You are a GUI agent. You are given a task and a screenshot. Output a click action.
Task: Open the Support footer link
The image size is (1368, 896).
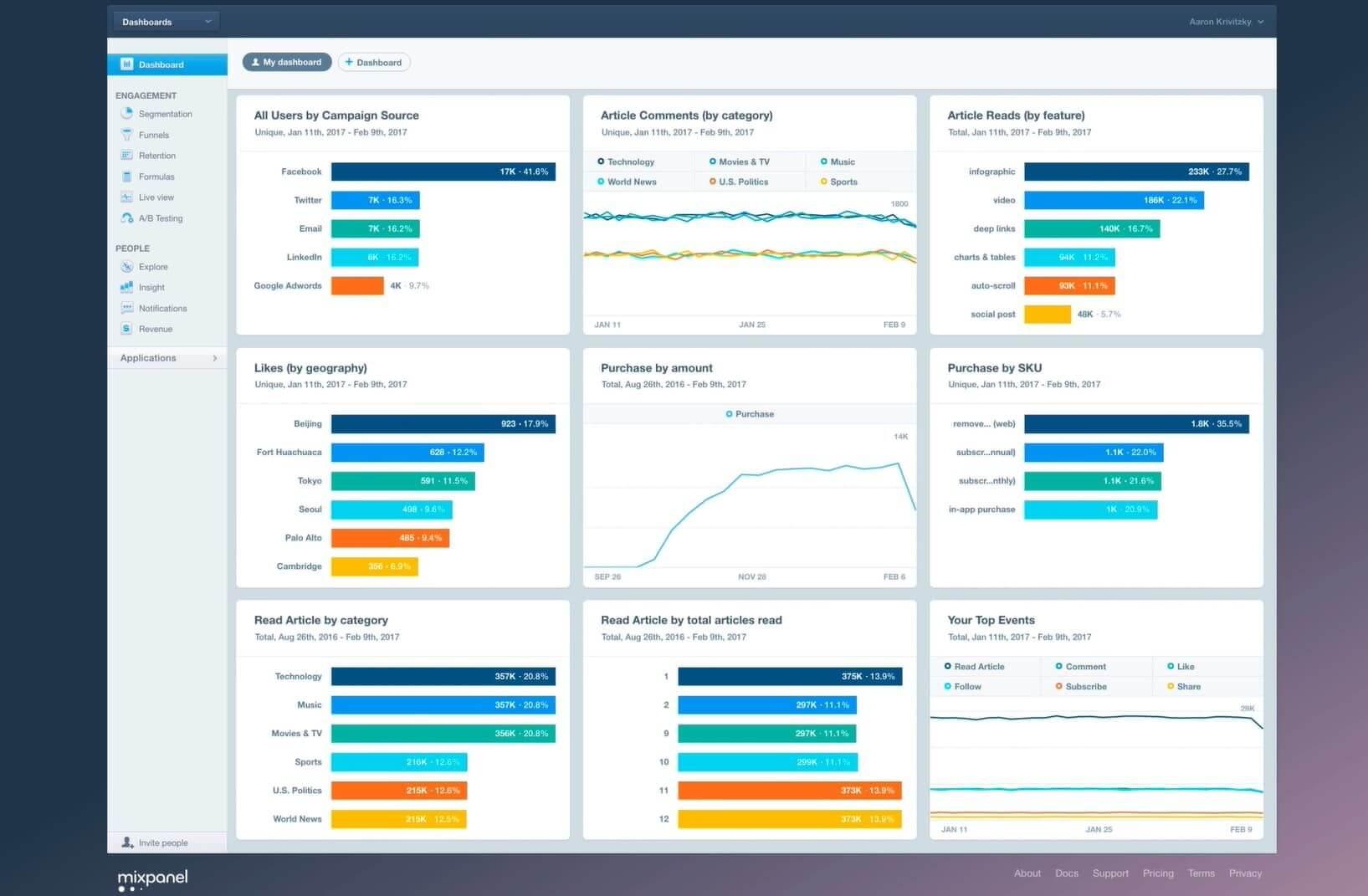[1110, 873]
